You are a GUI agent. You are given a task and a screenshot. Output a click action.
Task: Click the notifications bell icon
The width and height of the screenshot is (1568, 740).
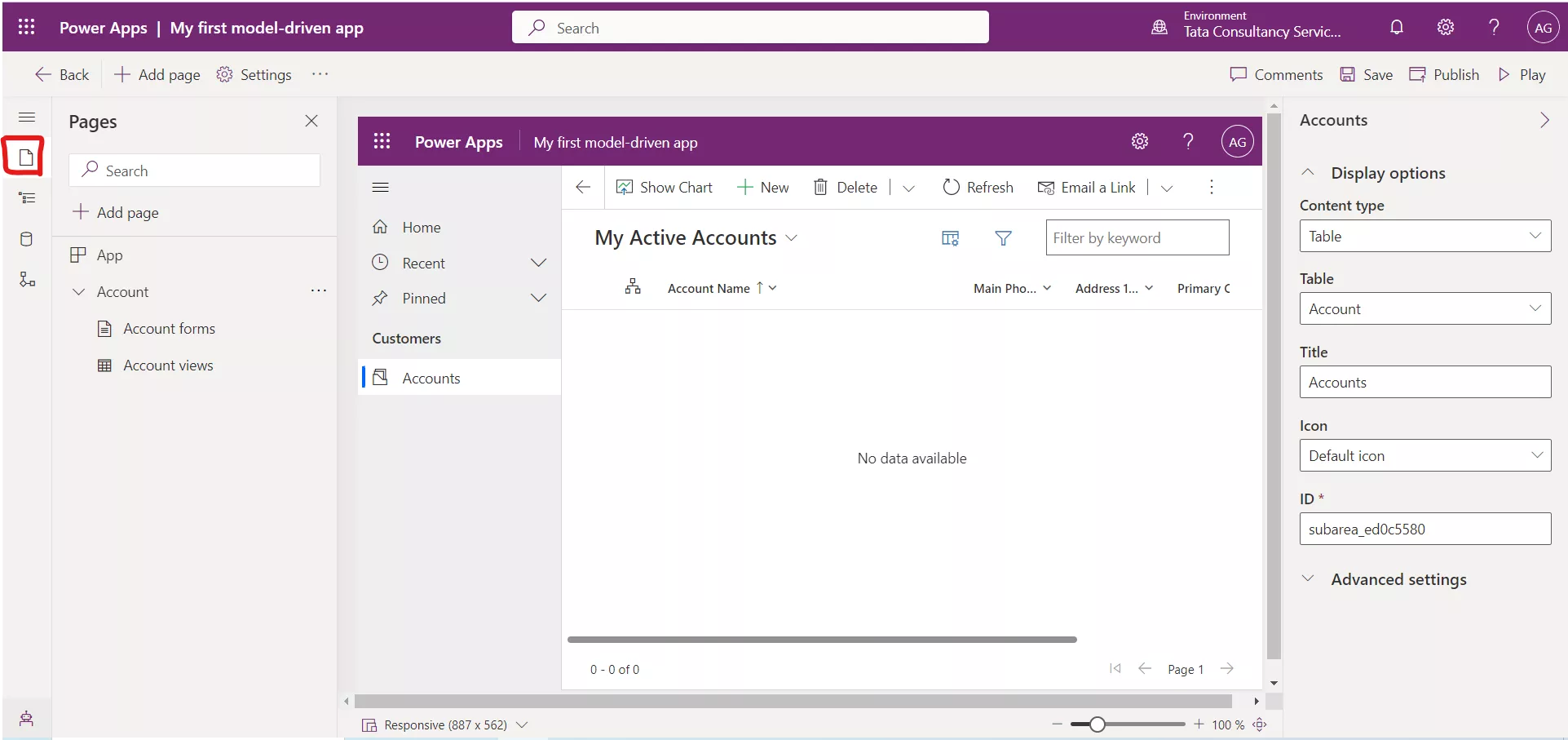pos(1396,27)
